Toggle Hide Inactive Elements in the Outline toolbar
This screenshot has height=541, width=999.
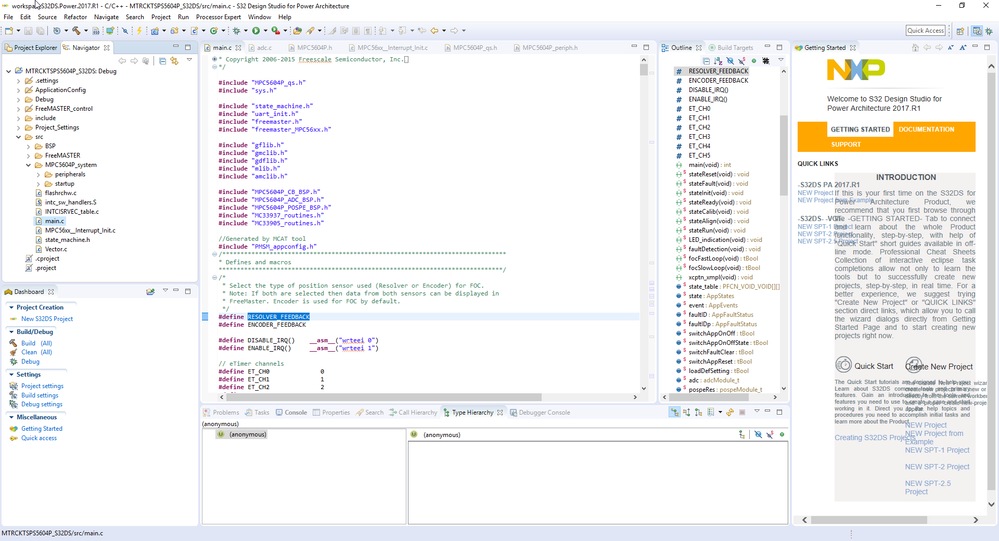pos(766,61)
